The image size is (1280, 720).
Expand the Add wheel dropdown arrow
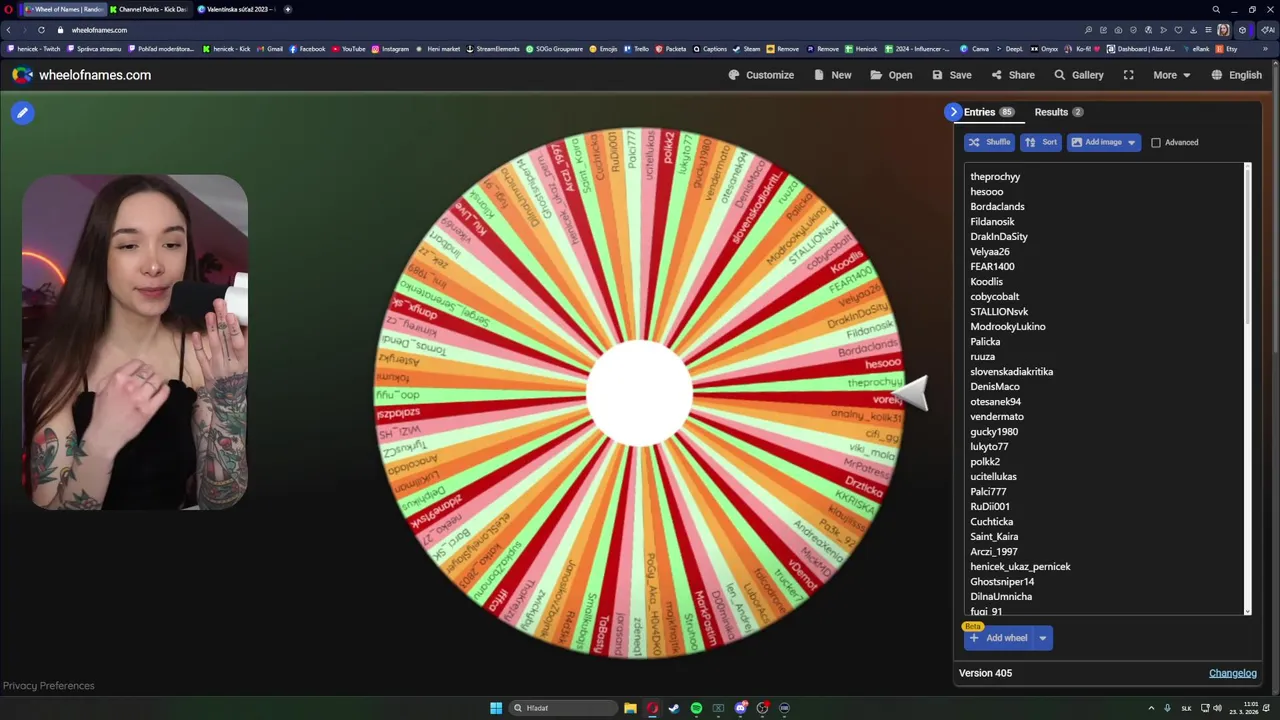point(1042,638)
